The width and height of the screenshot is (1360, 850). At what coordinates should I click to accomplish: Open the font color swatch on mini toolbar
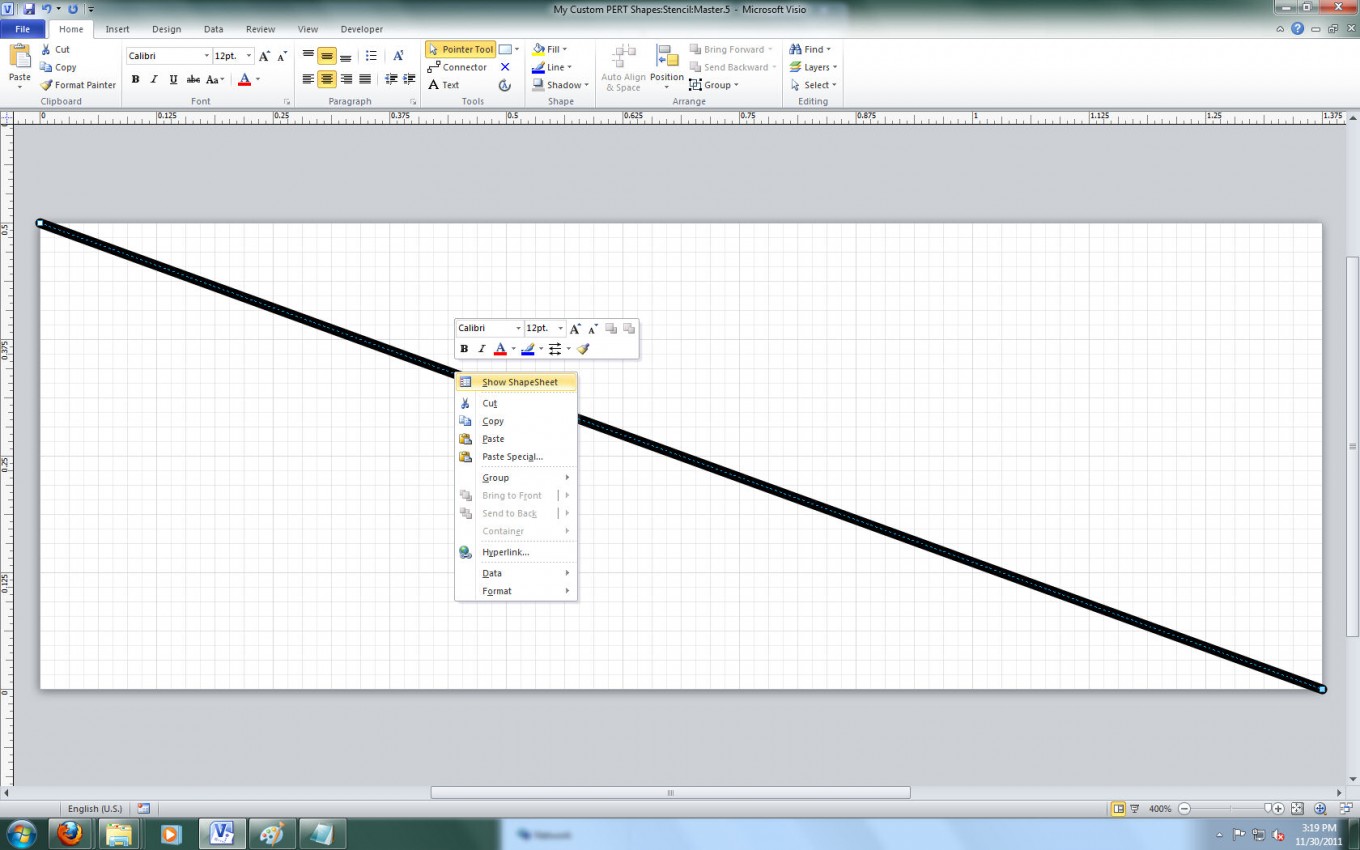tap(499, 348)
